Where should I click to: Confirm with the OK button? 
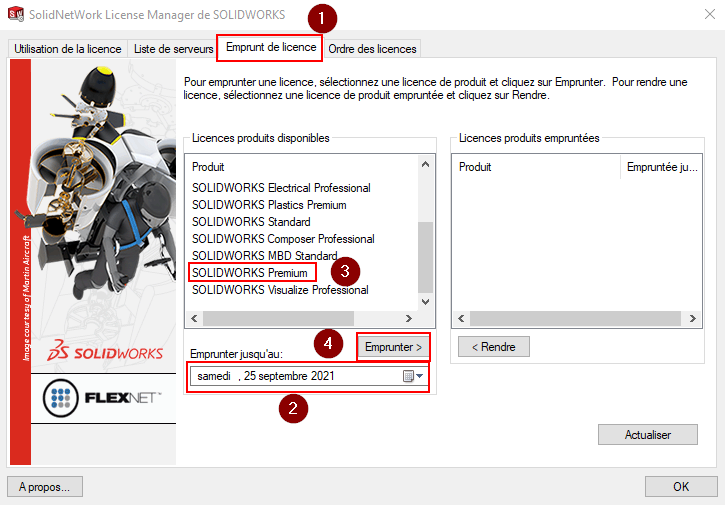point(681,487)
